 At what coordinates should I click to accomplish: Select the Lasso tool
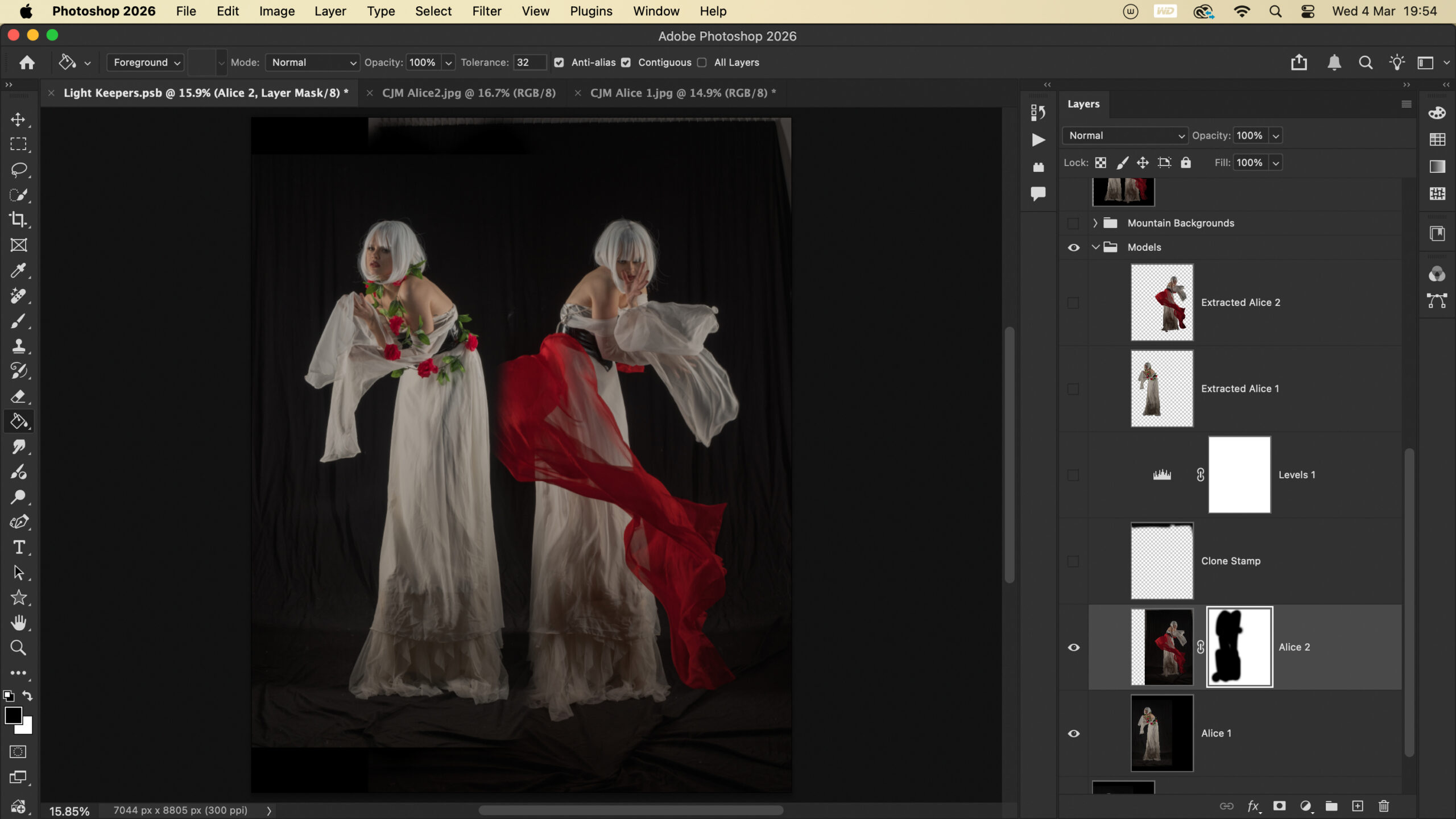pos(18,169)
